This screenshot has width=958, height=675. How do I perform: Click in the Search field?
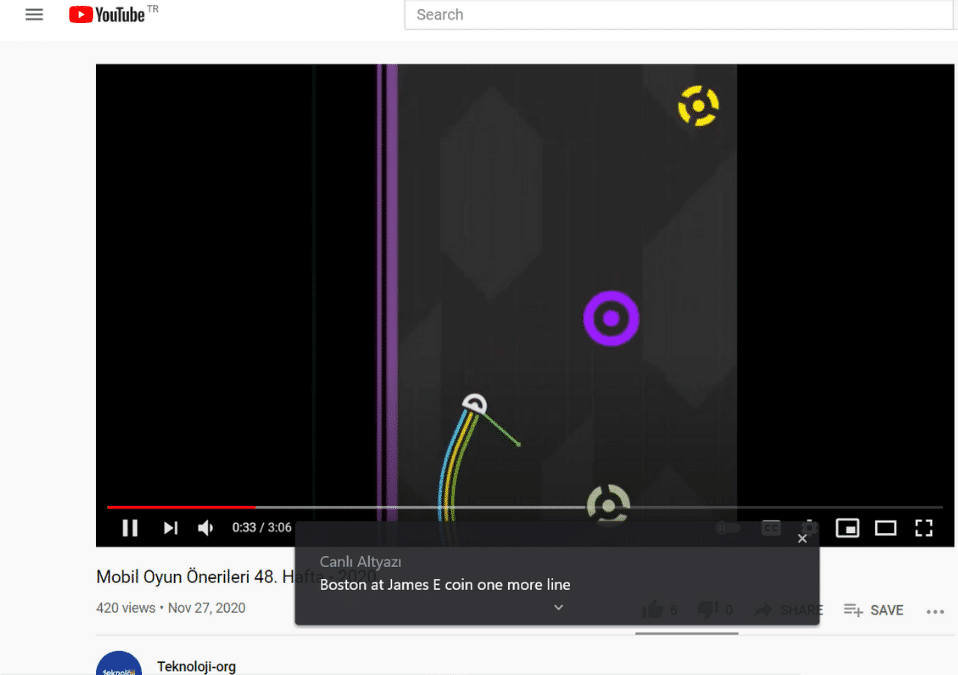(678, 15)
